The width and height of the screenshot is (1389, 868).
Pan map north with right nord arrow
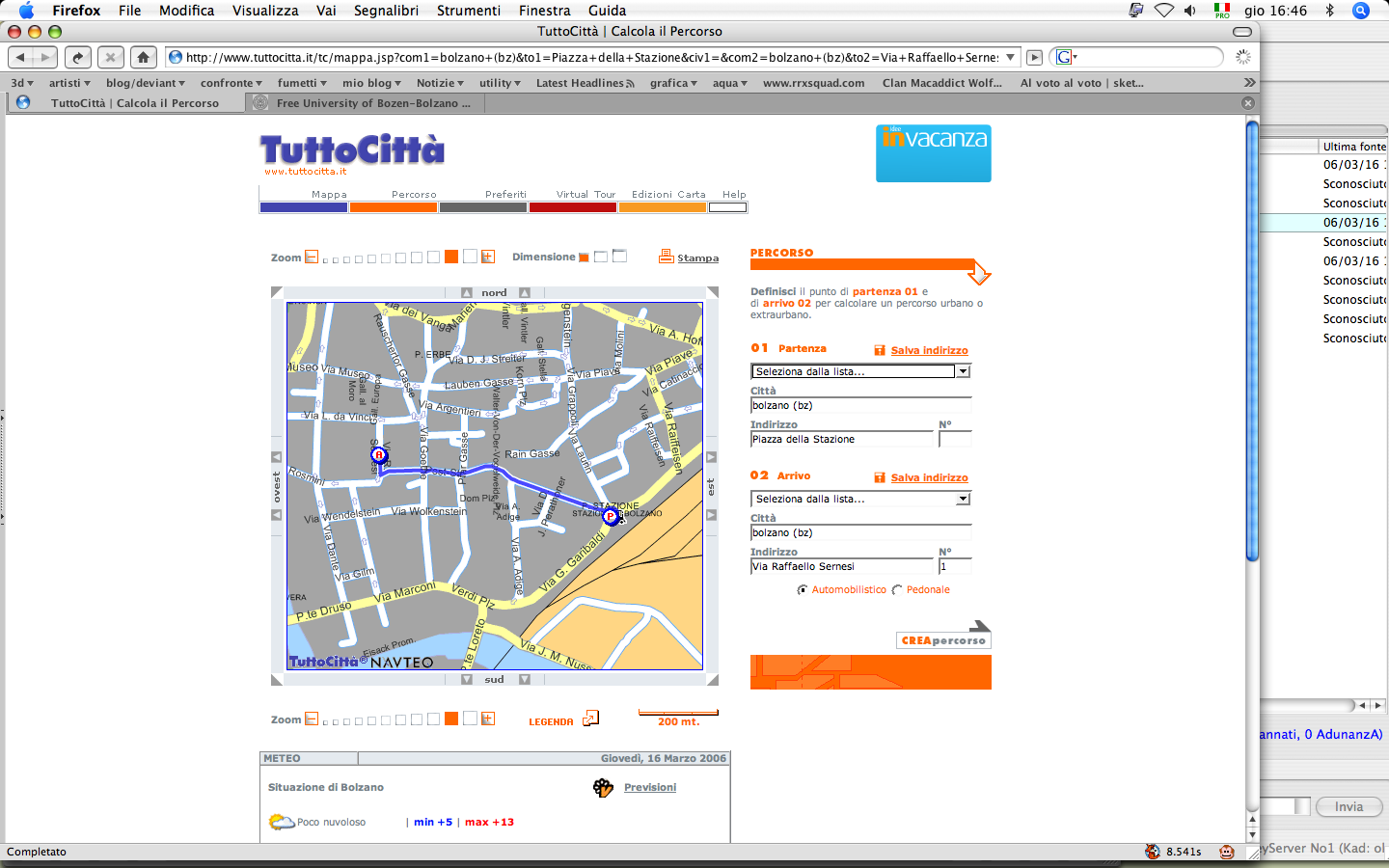pyautogui.click(x=525, y=292)
